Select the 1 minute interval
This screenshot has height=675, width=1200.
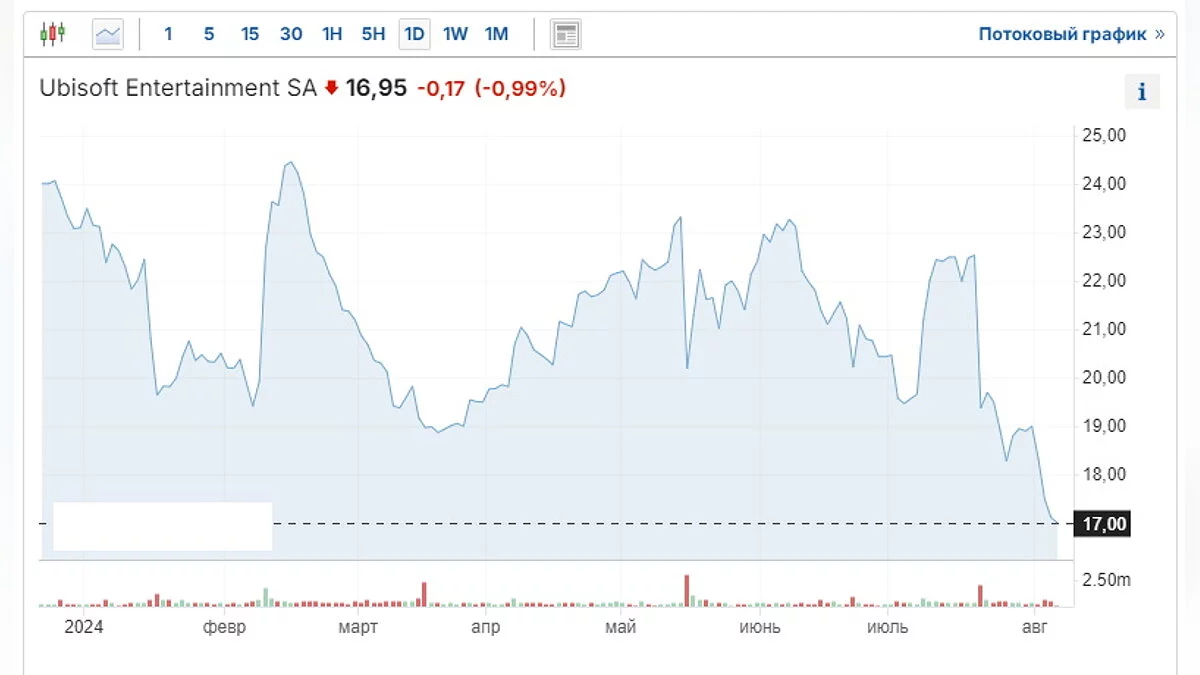168,34
